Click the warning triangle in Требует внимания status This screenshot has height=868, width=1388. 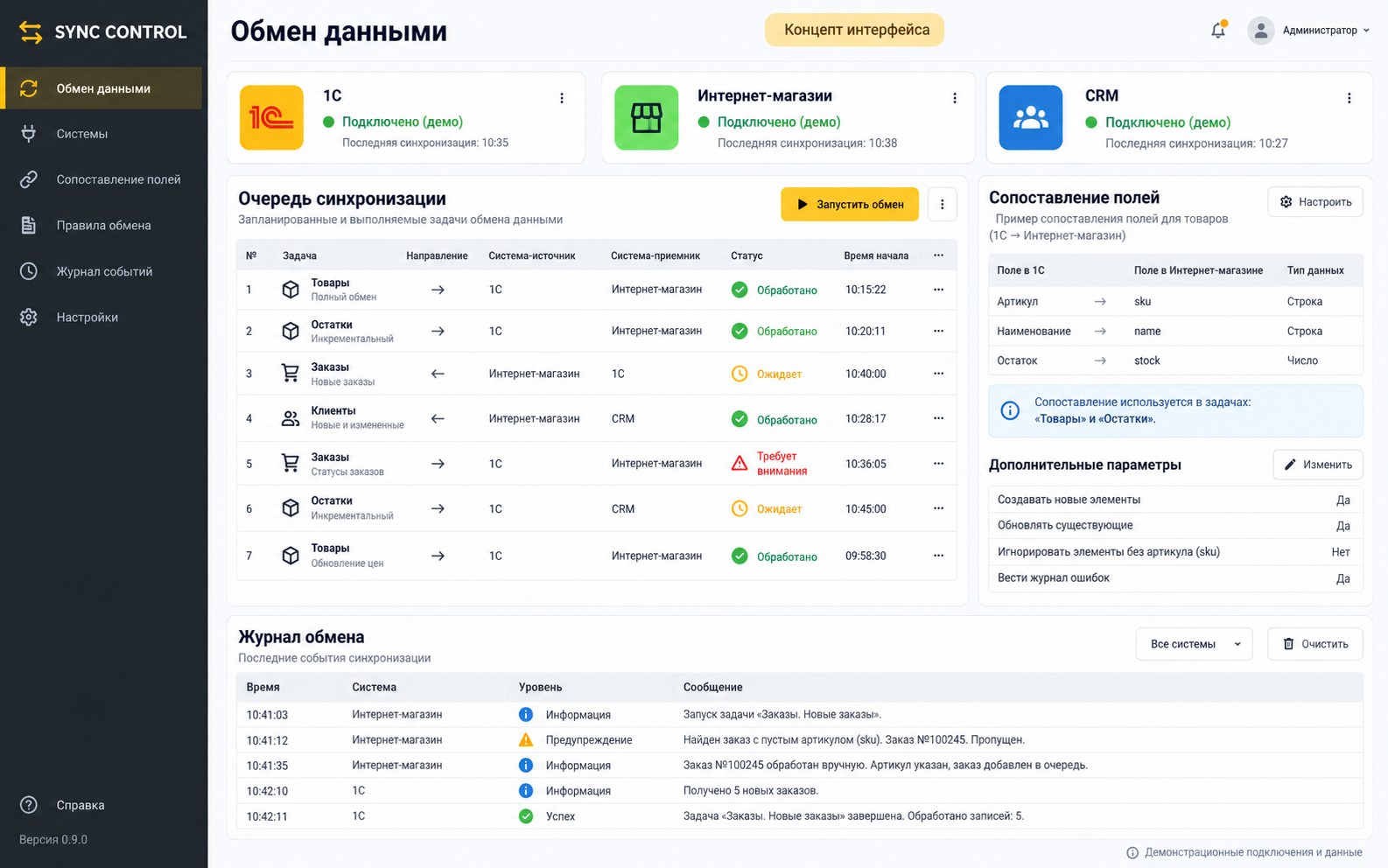click(740, 464)
